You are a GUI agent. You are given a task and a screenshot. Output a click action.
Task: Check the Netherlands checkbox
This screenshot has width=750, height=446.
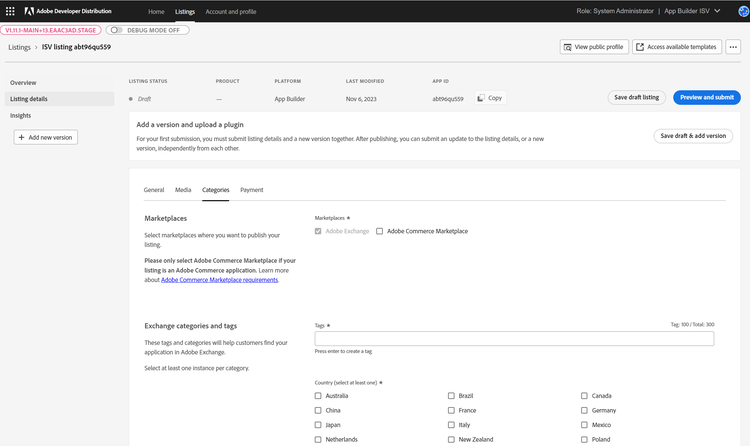pyautogui.click(x=318, y=439)
